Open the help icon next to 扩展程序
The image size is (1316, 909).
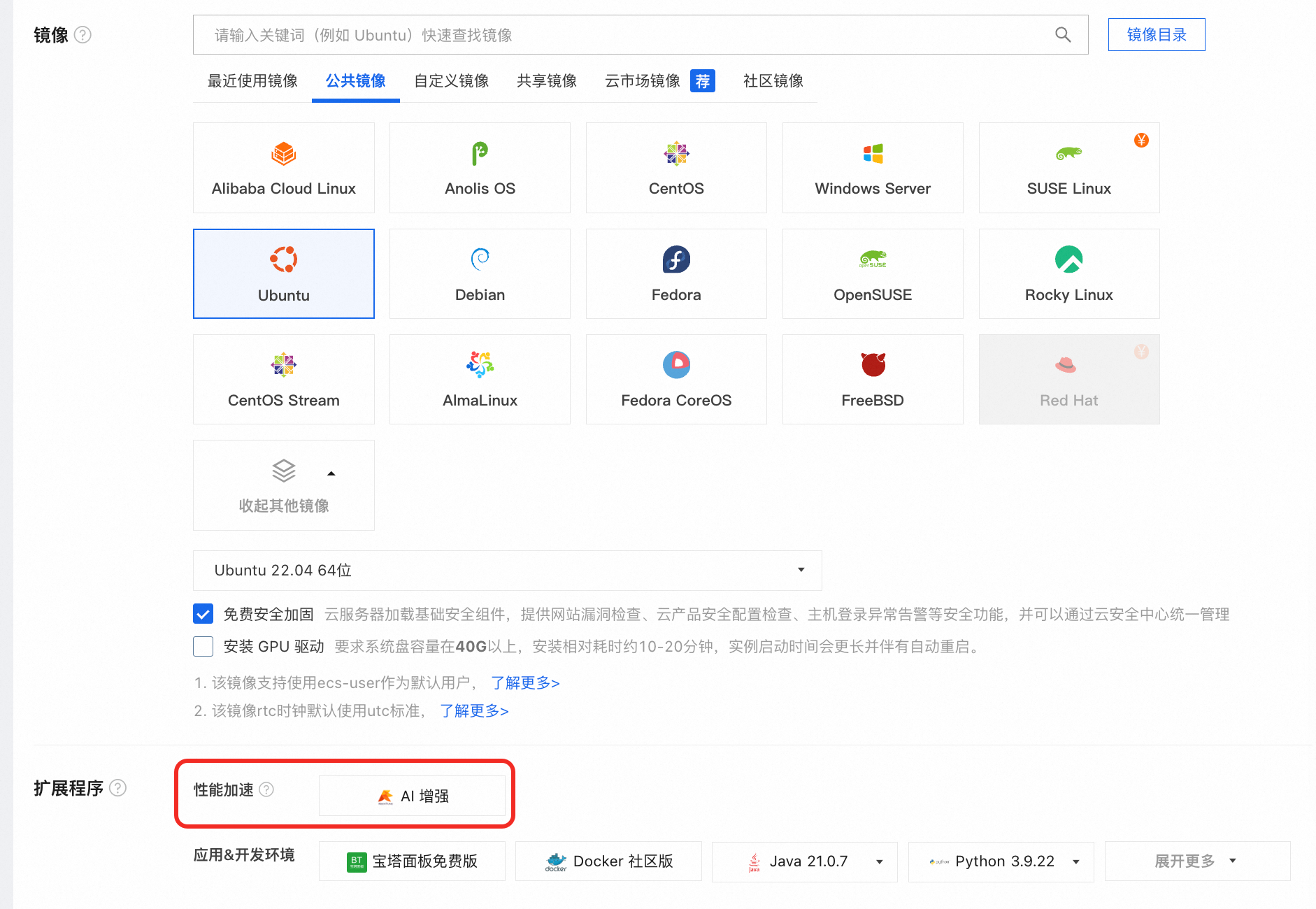(x=118, y=788)
